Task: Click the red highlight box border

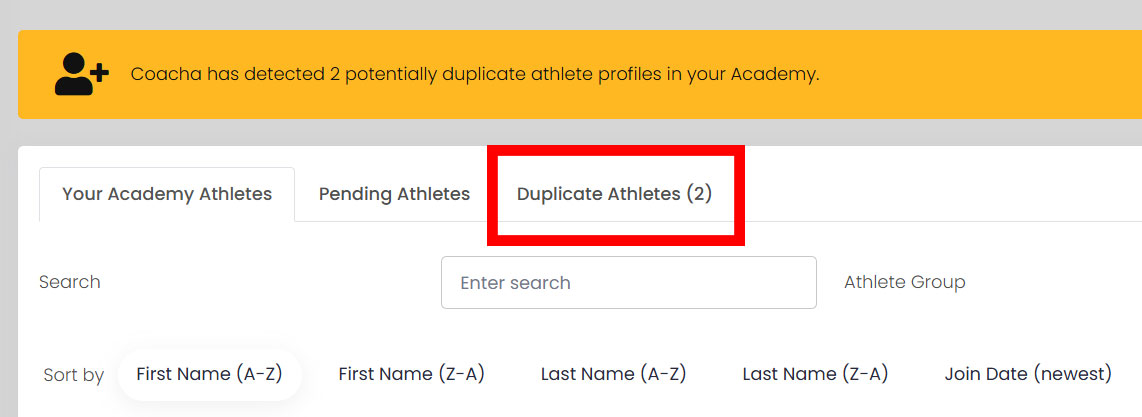Action: point(615,151)
